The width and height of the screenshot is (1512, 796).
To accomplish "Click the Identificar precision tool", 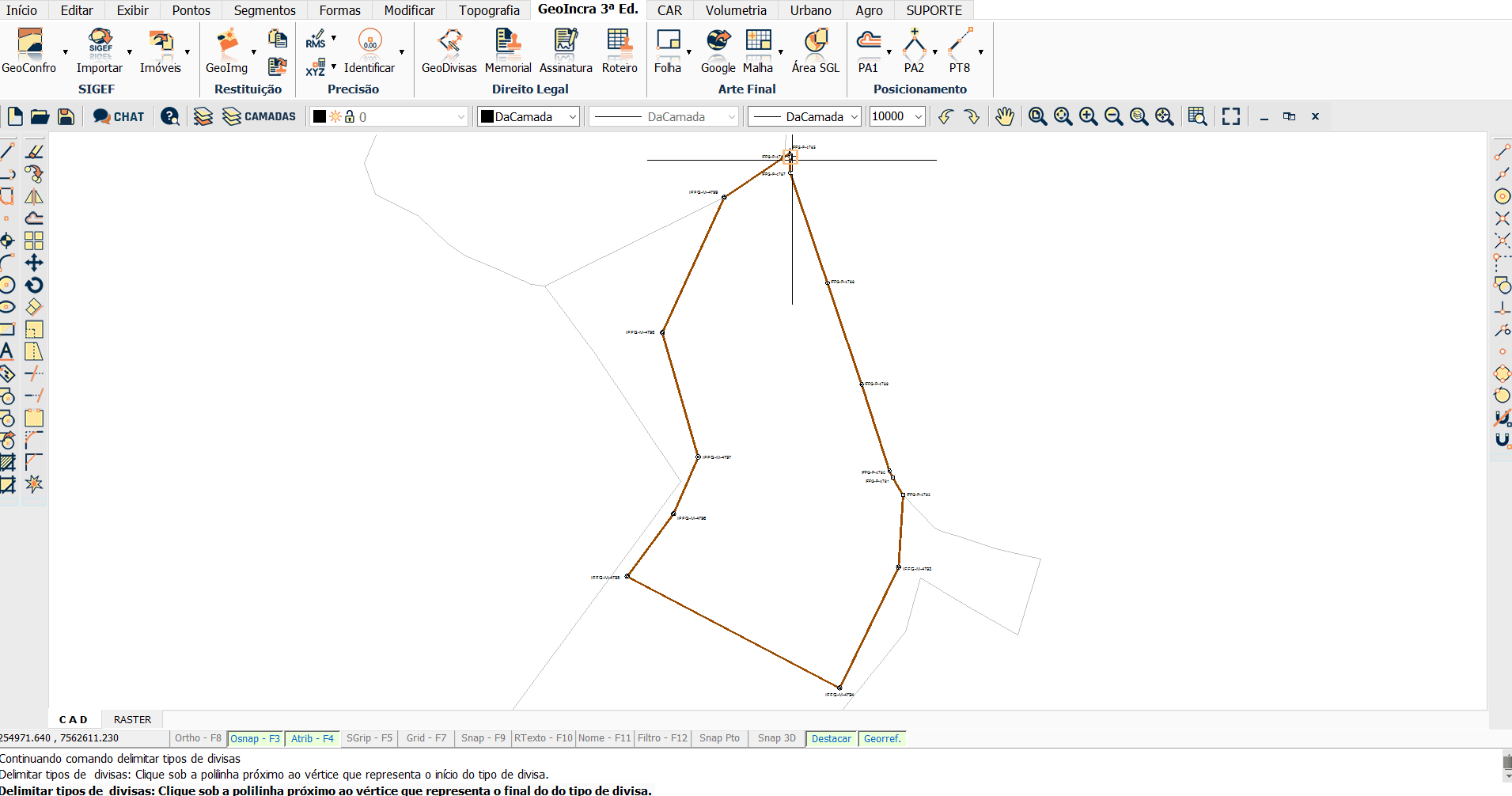I will 369,51.
